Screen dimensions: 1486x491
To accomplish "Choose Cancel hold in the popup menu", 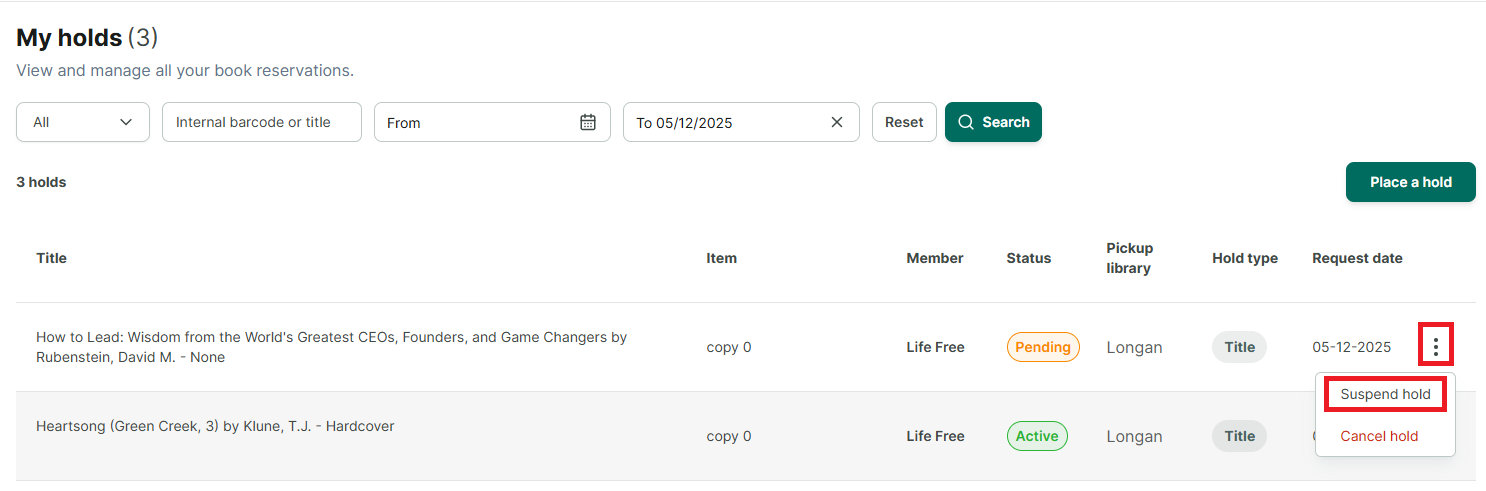I will [1379, 436].
